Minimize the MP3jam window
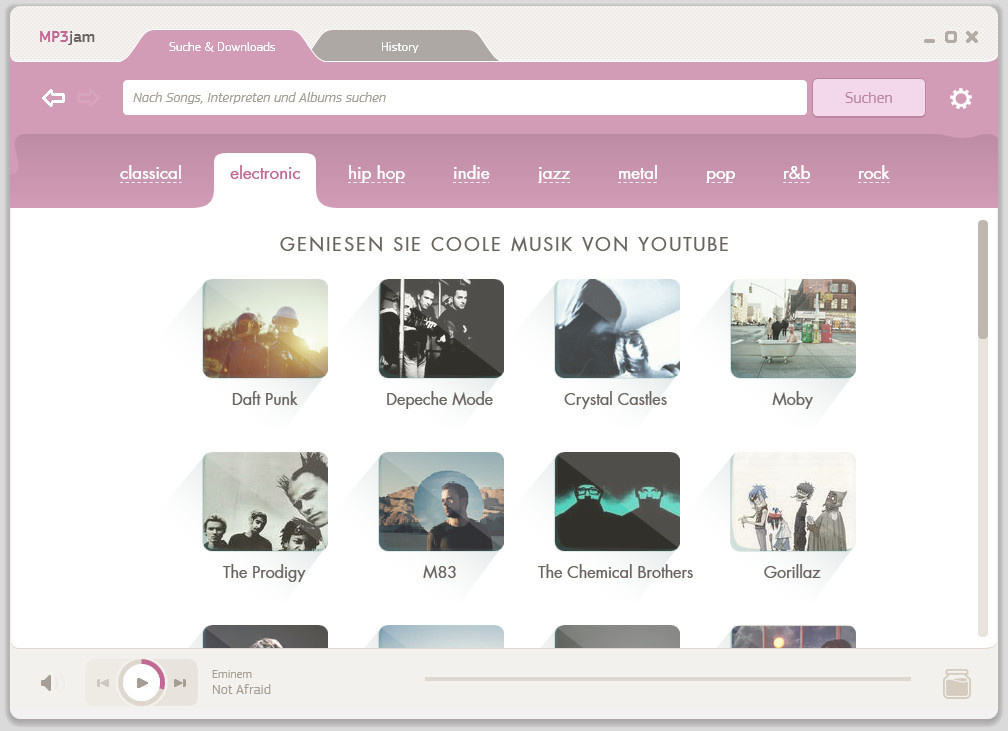Screen dimensions: 1008x731 (x=929, y=40)
